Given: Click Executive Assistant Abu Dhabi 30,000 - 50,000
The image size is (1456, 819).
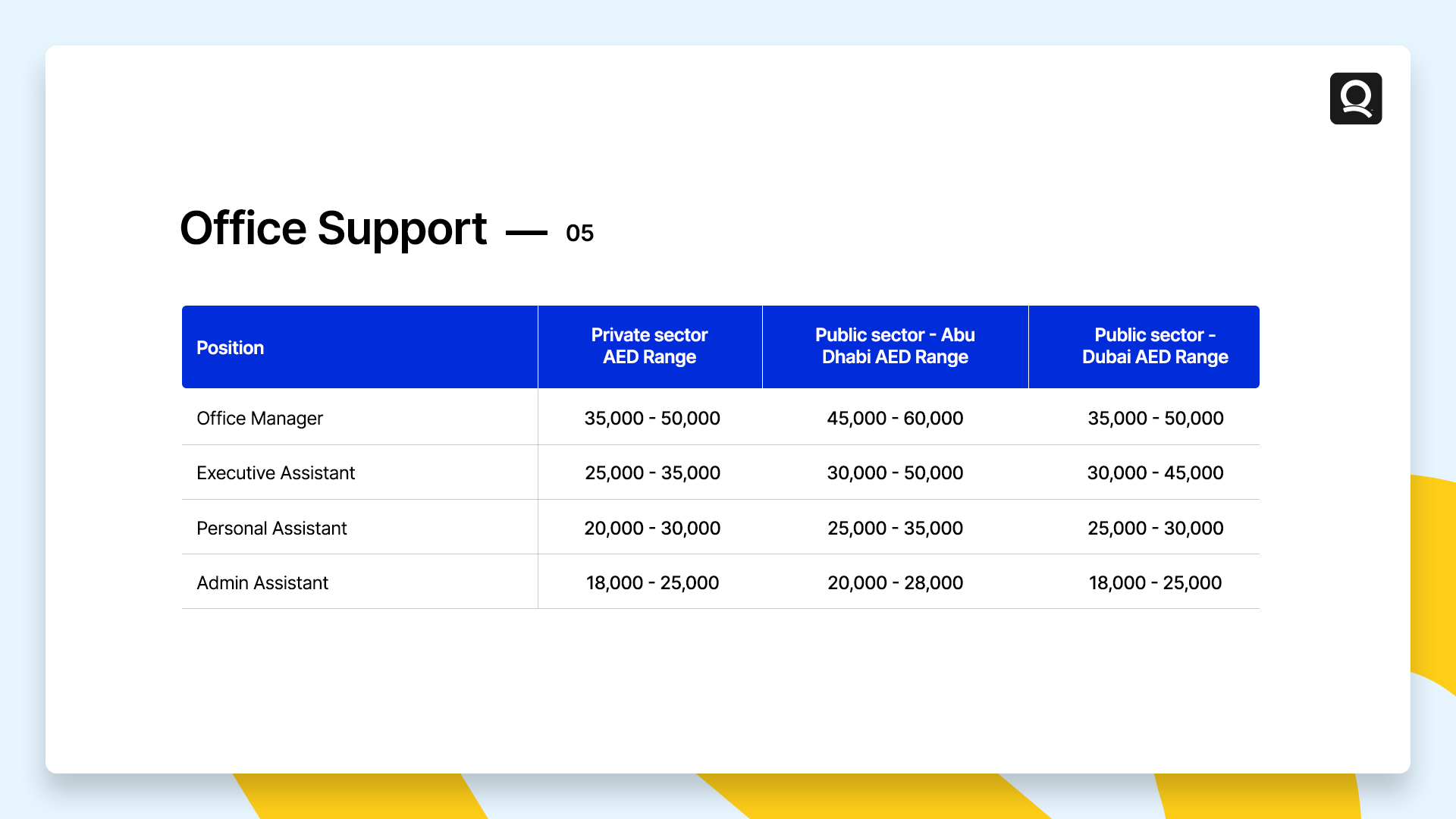Looking at the screenshot, I should coord(895,472).
